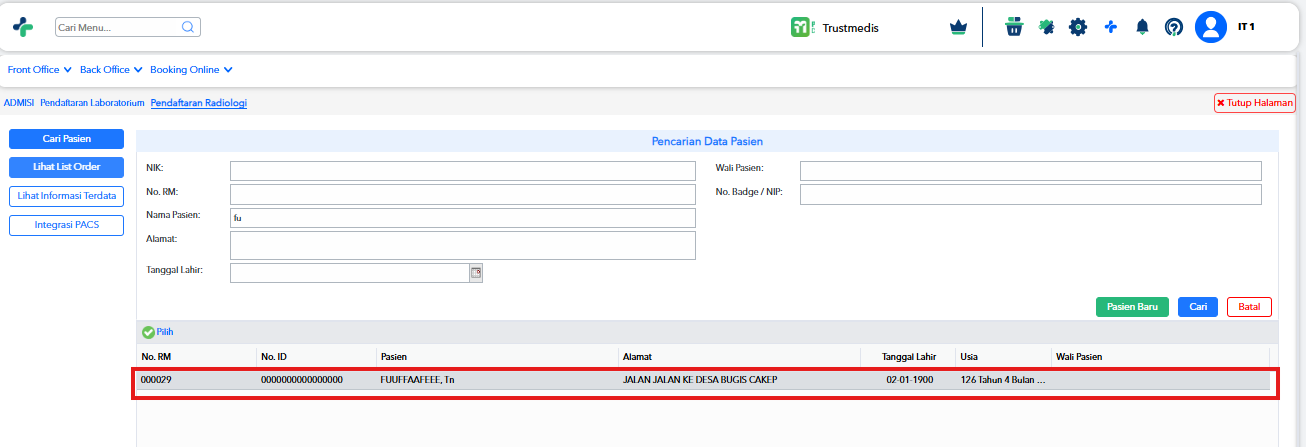Select row cell 000029

[x=156, y=380]
